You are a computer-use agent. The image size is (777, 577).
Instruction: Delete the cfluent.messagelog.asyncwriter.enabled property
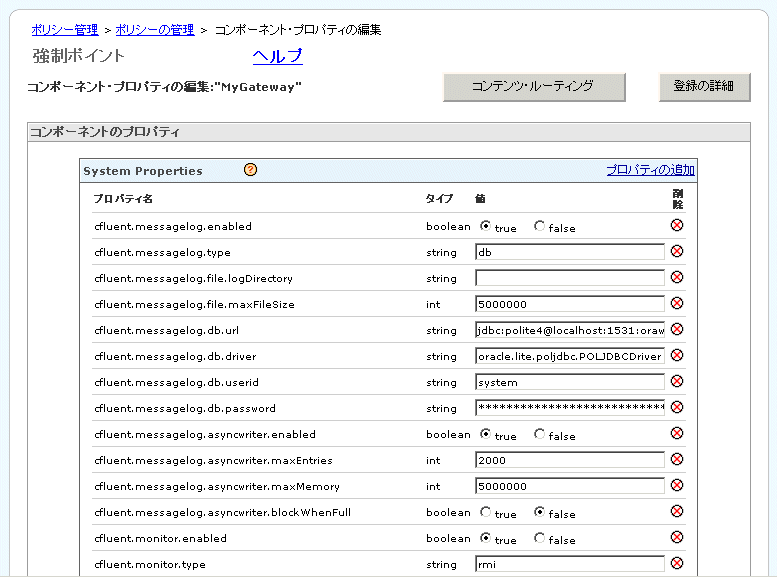point(677,433)
